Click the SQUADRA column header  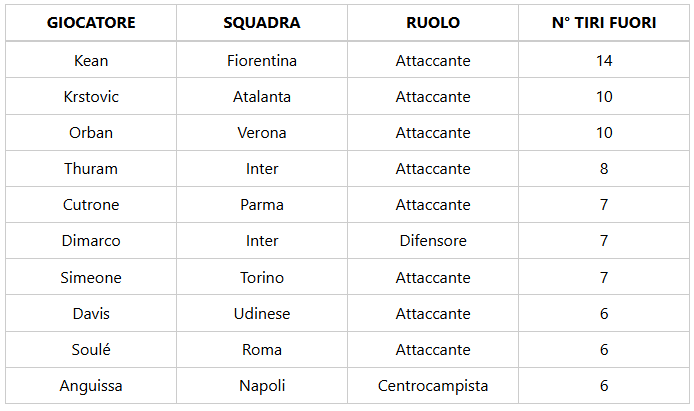262,23
